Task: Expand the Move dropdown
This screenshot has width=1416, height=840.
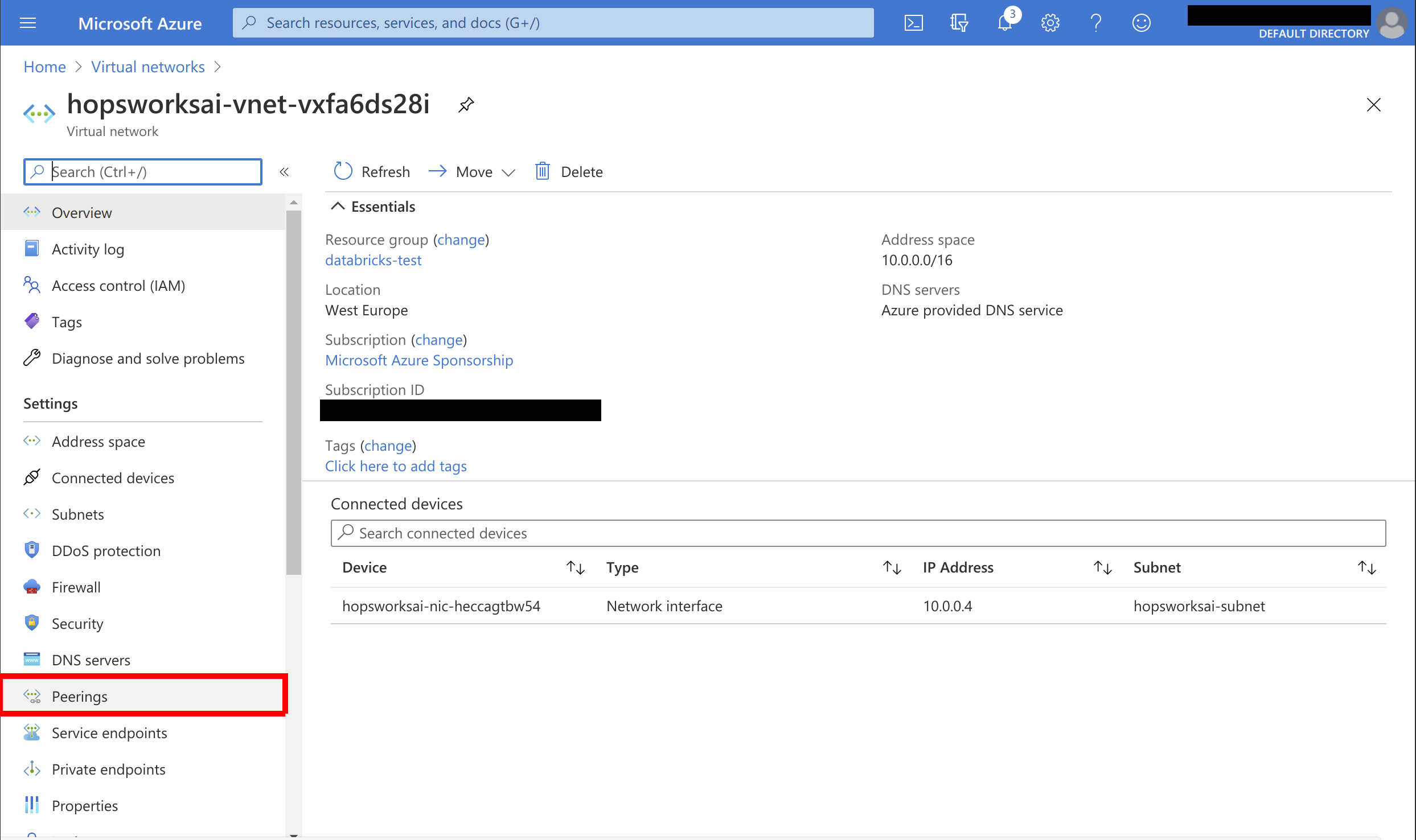Action: tap(508, 172)
